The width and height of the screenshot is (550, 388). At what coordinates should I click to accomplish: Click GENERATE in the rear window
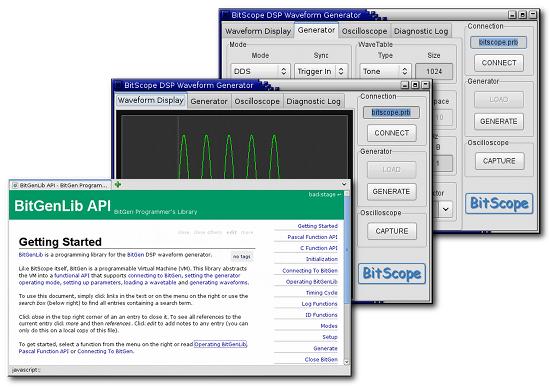point(499,121)
